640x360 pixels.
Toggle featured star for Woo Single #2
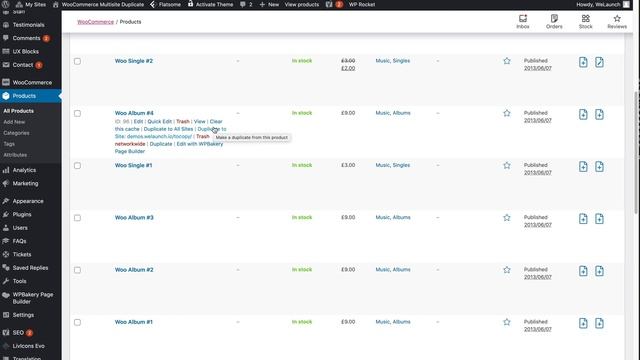click(507, 61)
